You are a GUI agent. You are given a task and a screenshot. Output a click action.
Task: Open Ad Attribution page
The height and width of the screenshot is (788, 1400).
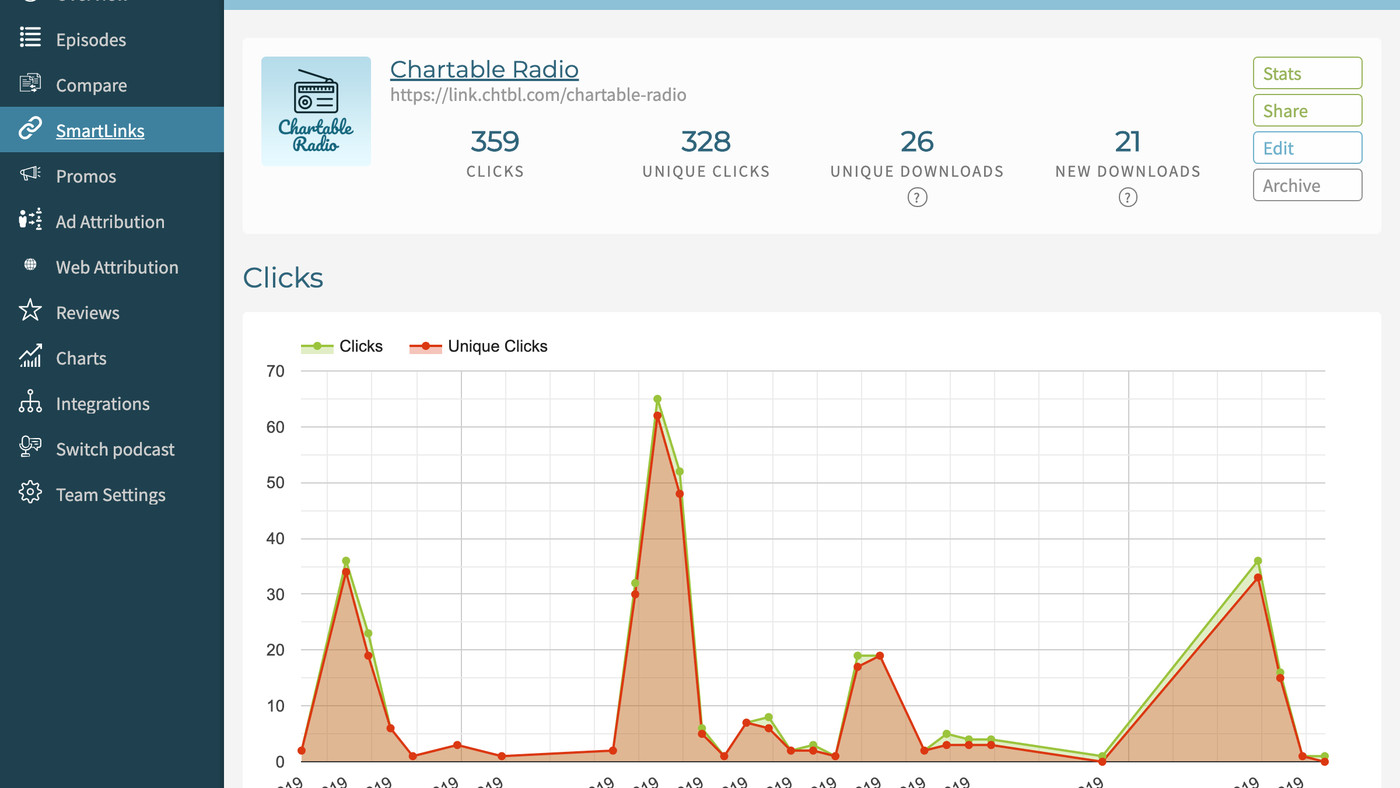pyautogui.click(x=110, y=221)
